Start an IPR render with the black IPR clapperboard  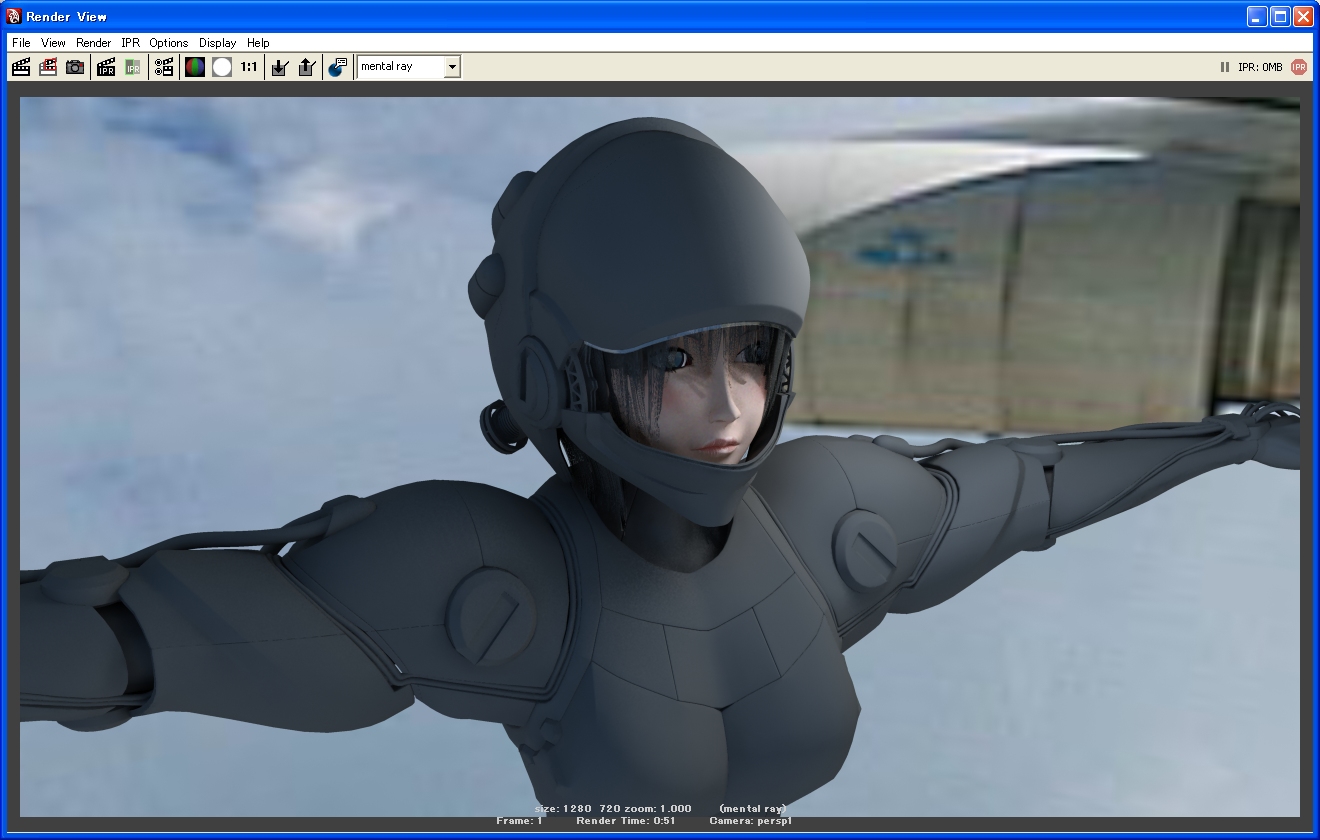[x=106, y=67]
